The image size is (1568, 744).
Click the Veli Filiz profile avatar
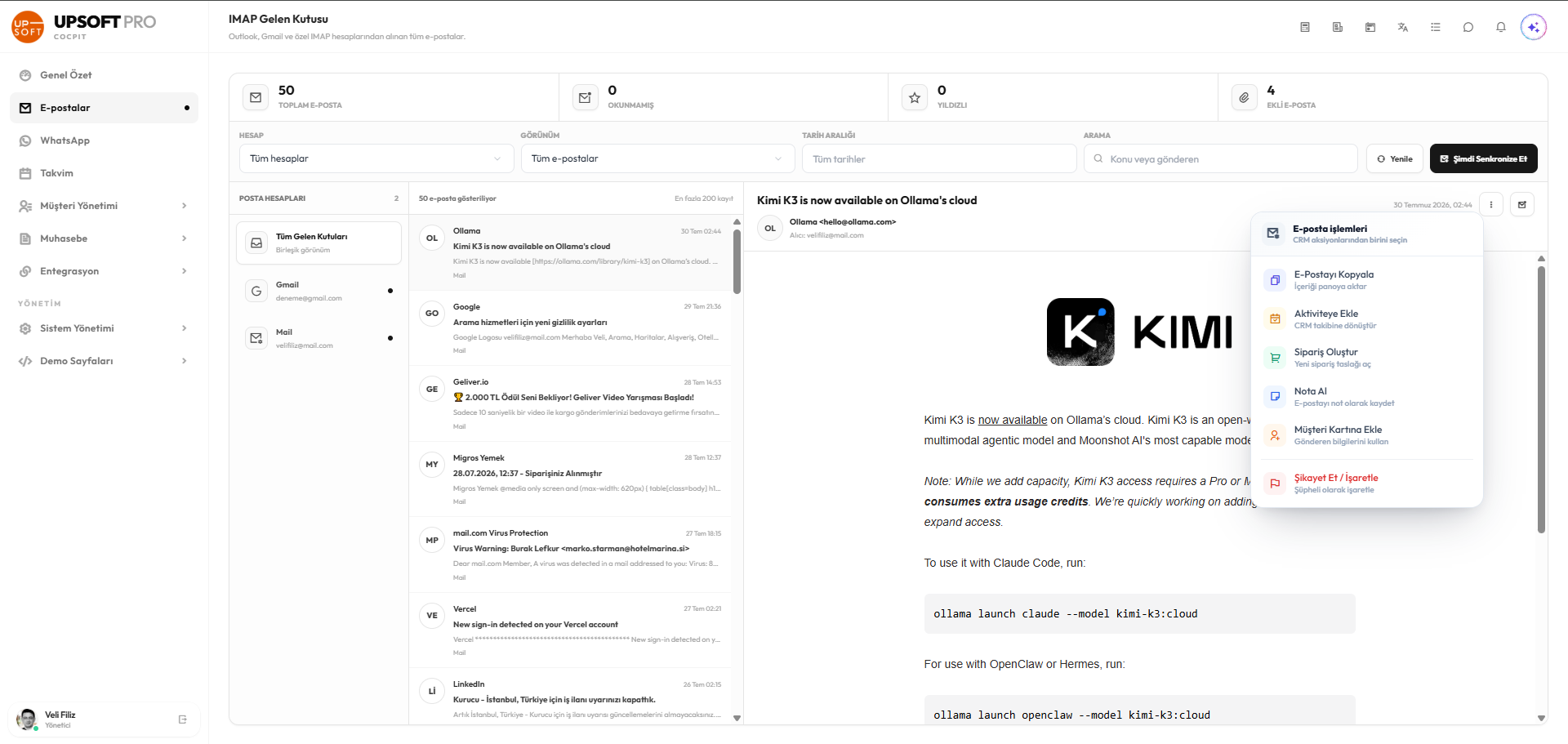[x=27, y=719]
